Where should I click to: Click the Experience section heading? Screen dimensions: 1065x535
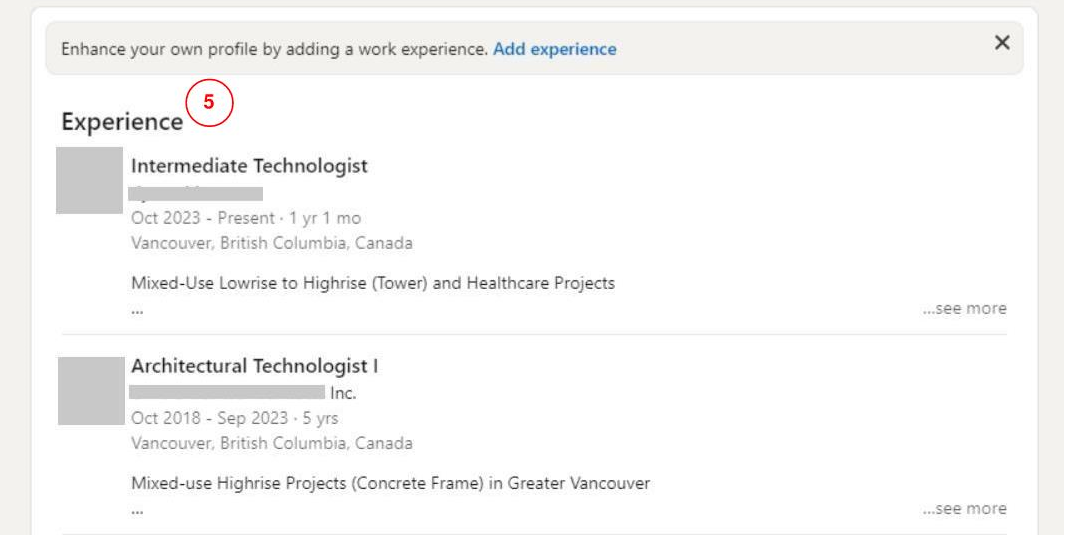pyautogui.click(x=122, y=122)
